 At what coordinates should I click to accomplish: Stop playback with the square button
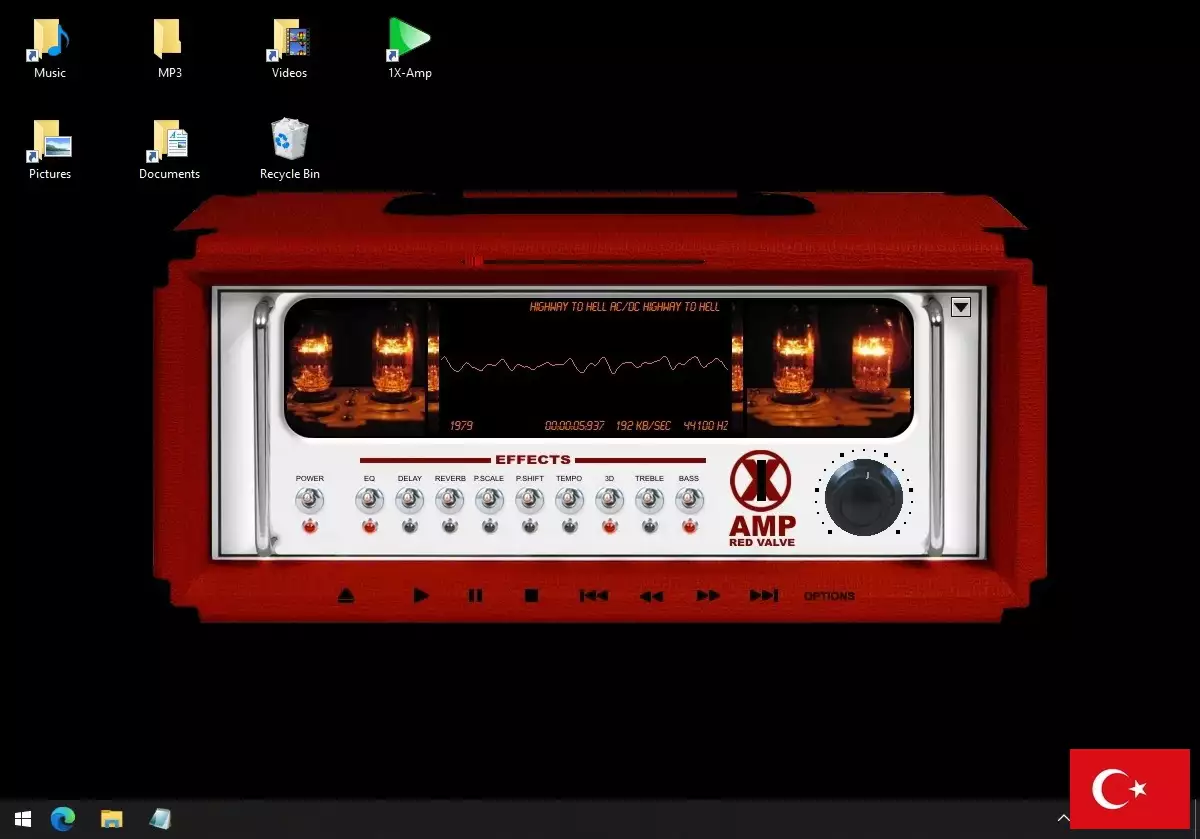[531, 596]
